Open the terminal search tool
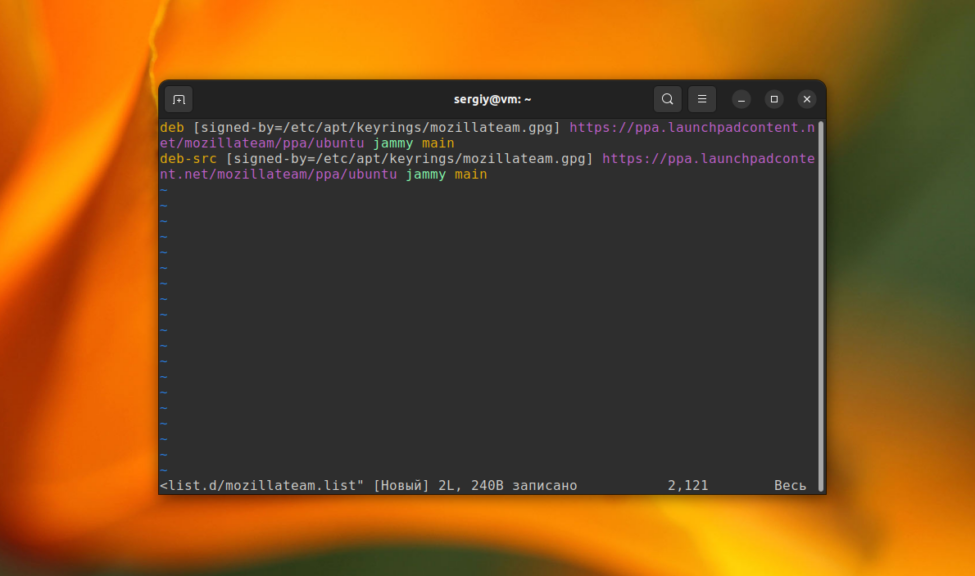 (x=667, y=99)
